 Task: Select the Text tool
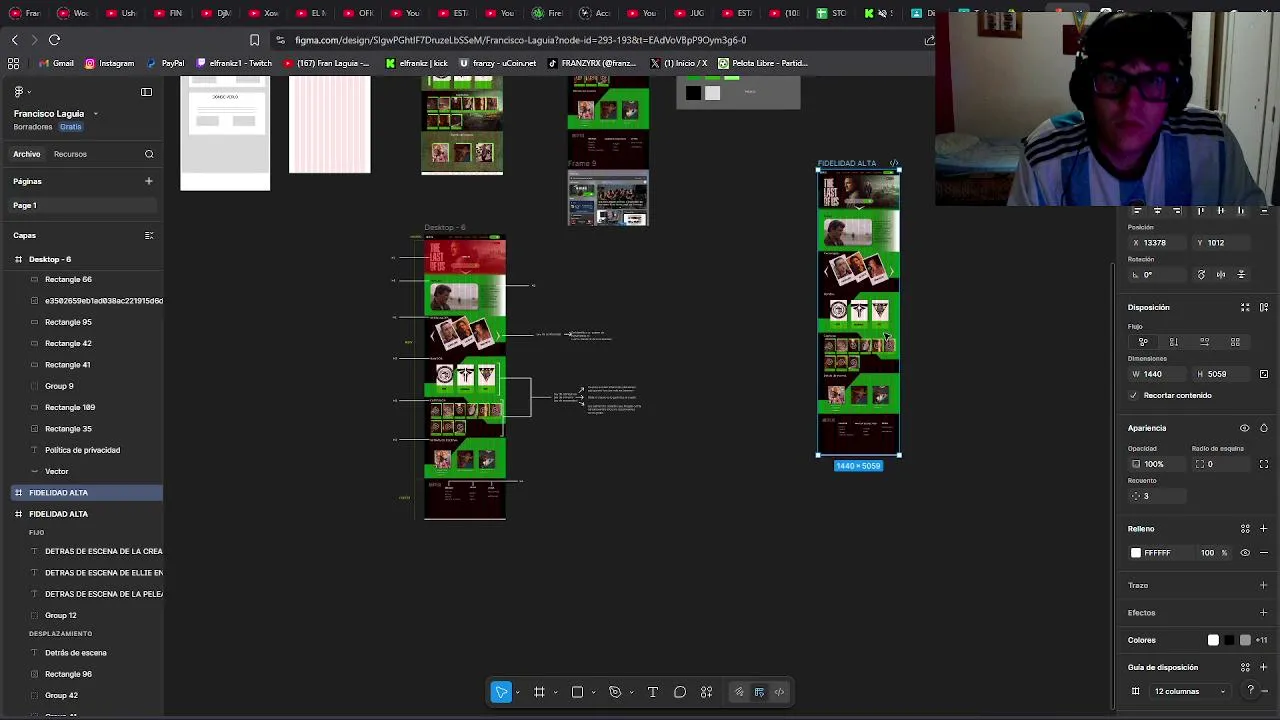[653, 692]
